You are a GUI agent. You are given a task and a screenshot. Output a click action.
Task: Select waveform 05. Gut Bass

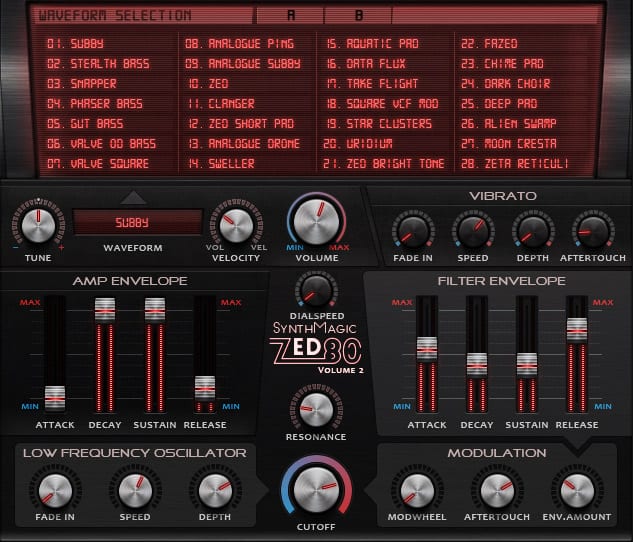click(x=85, y=123)
